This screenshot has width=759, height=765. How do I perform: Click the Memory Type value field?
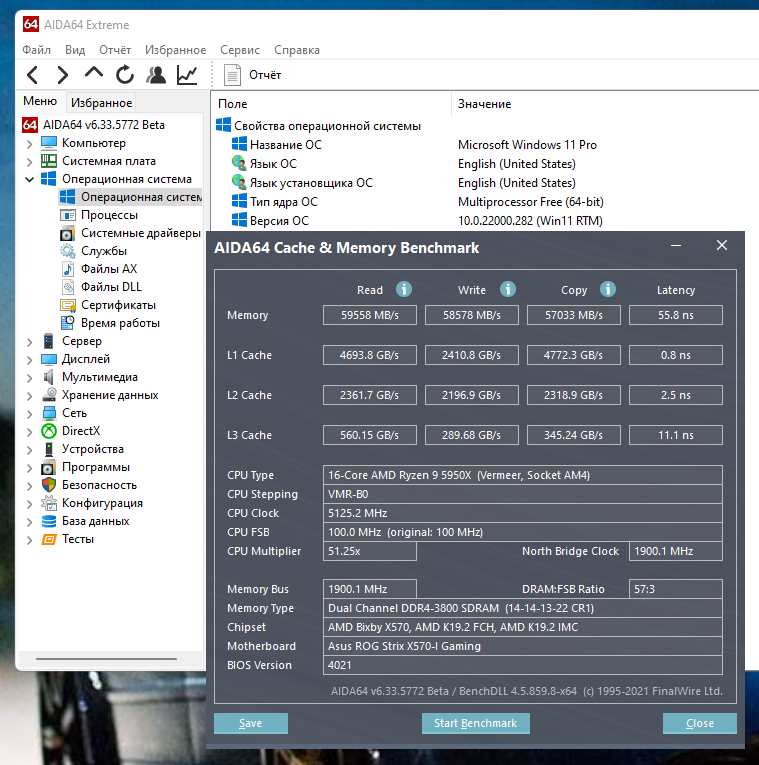click(x=523, y=608)
